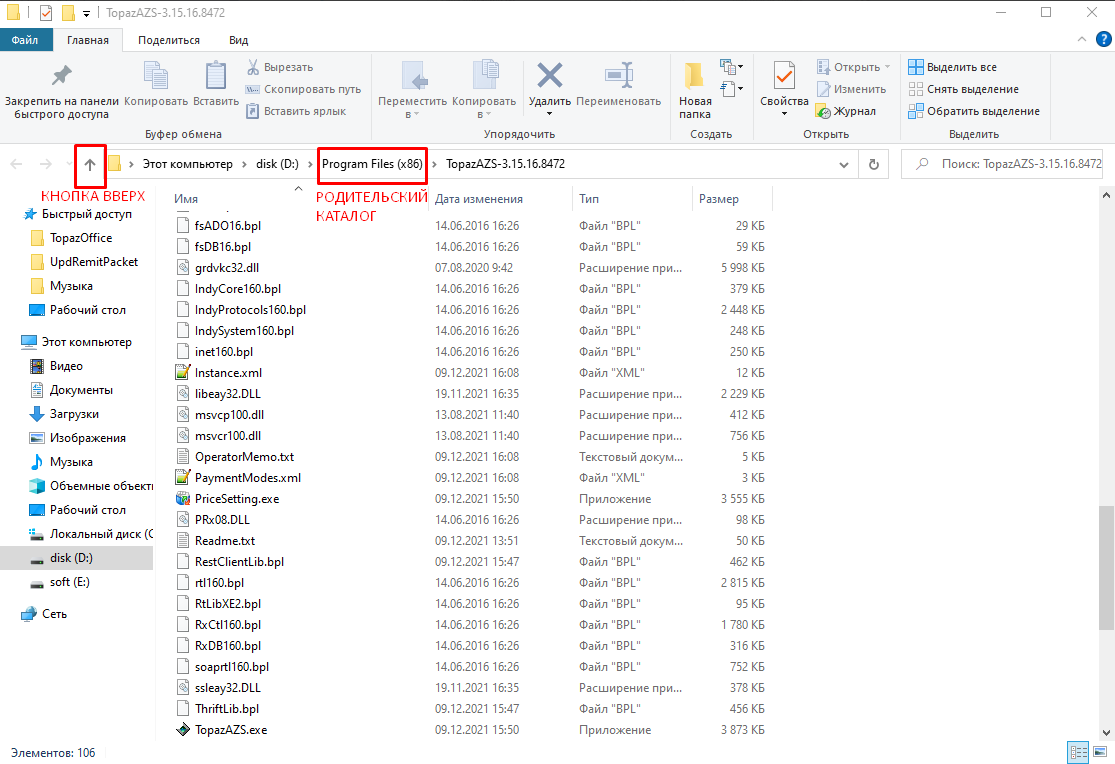Select TopazOffice in Quick access
Image resolution: width=1115 pixels, height=764 pixels.
(80, 238)
